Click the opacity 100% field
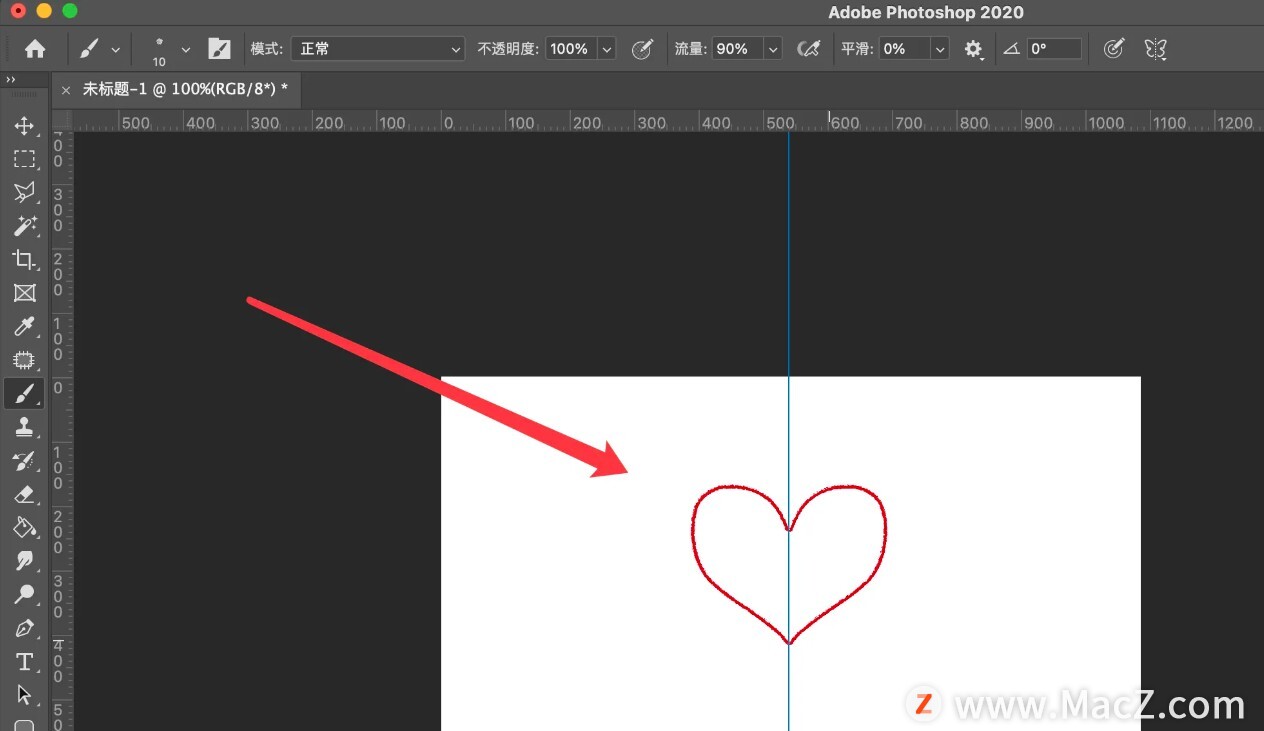1264x731 pixels. [x=570, y=49]
